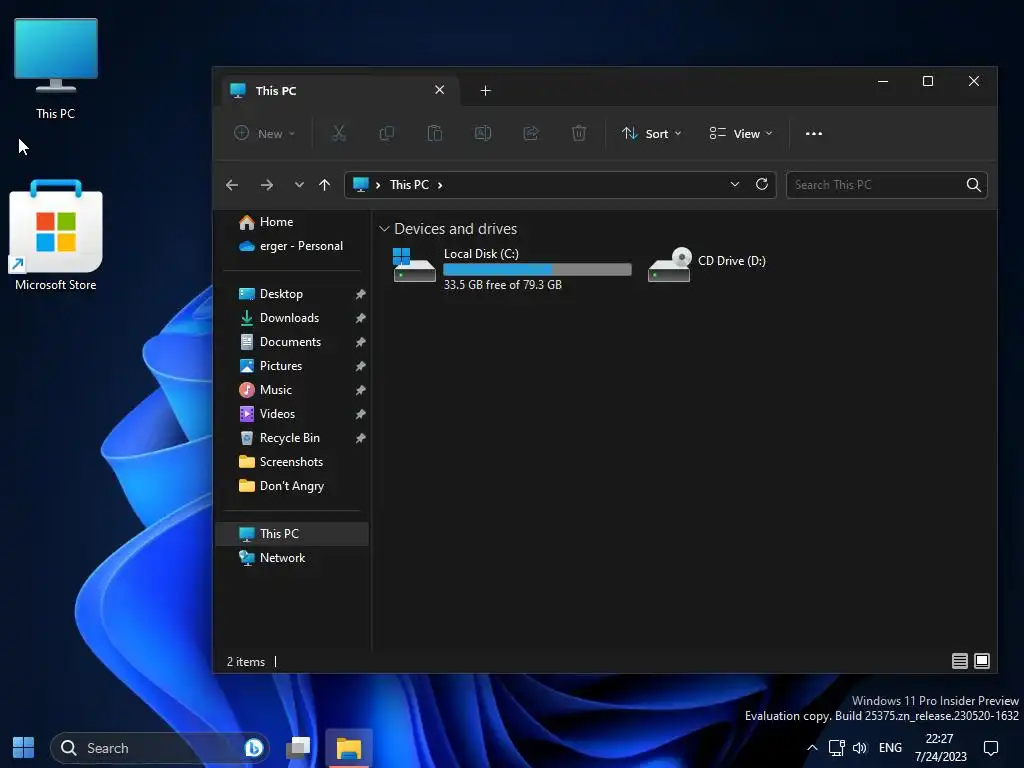Screen dimensions: 1024x768
Task: Click the search magnifier in File Explorer
Action: pos(973,185)
